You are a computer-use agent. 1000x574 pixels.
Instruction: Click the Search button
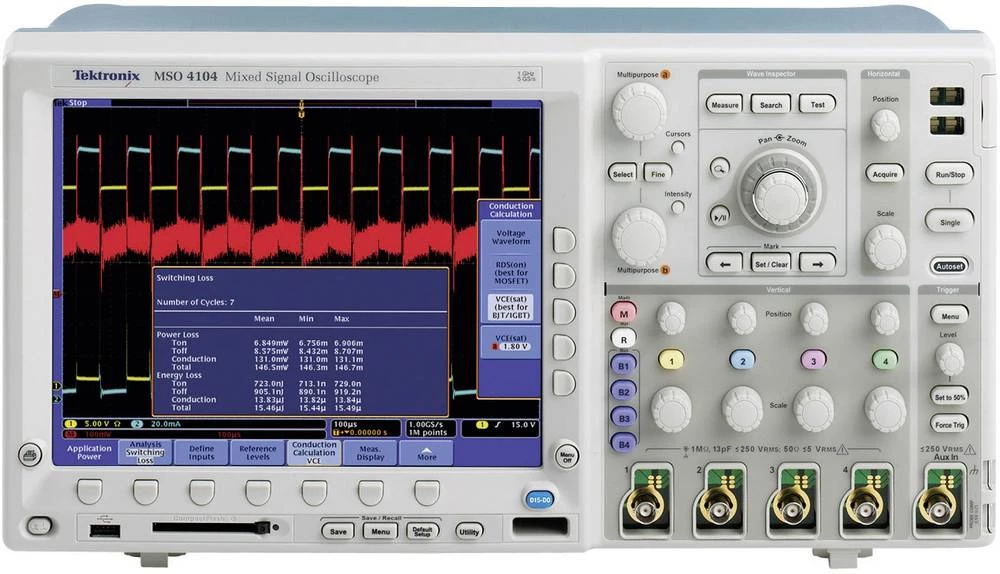coord(770,104)
